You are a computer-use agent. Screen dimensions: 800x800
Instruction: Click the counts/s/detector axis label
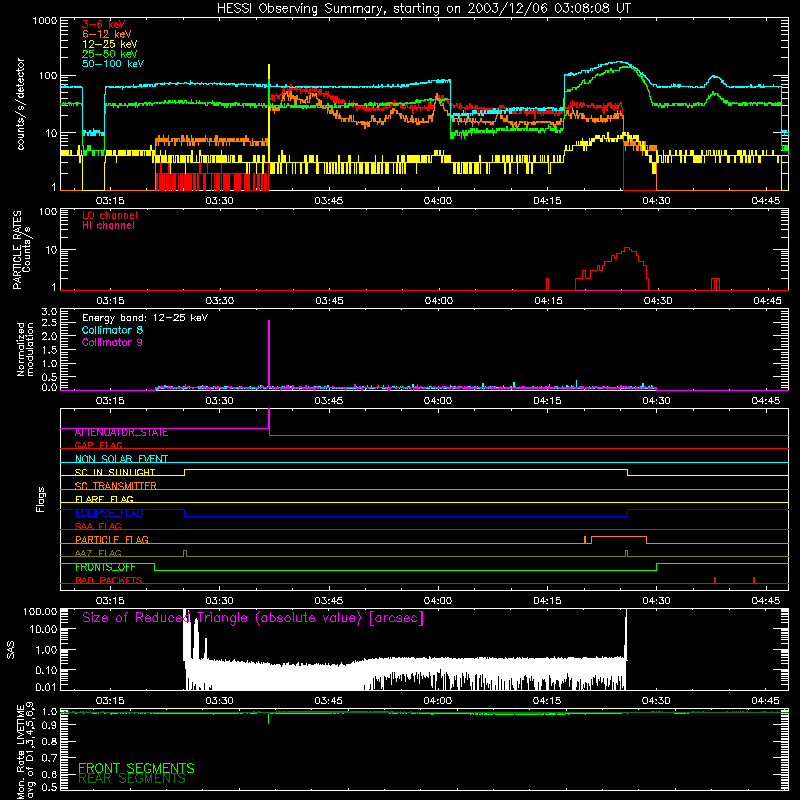(20, 104)
